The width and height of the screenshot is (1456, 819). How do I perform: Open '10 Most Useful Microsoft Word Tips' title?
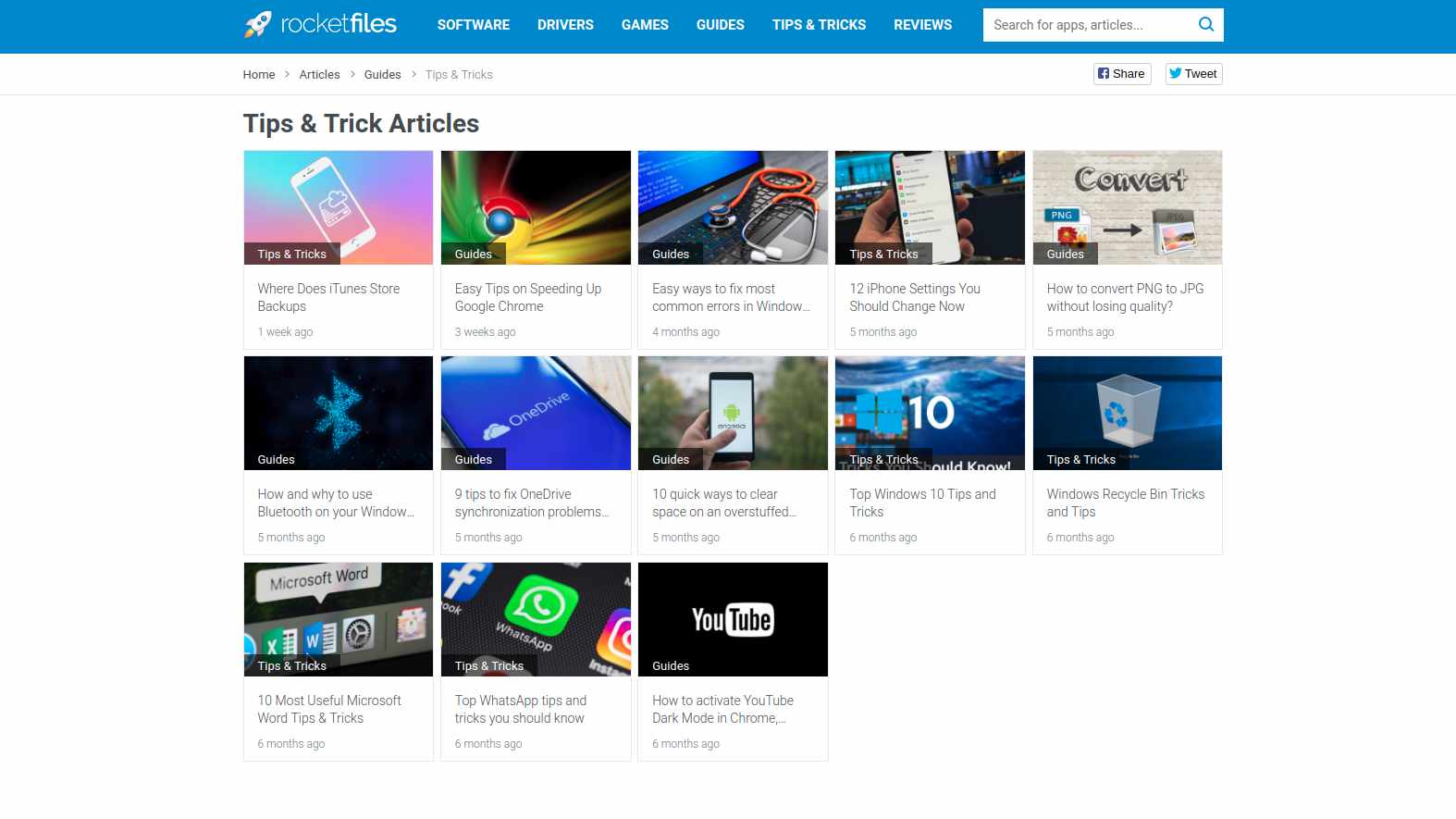pyautogui.click(x=329, y=709)
